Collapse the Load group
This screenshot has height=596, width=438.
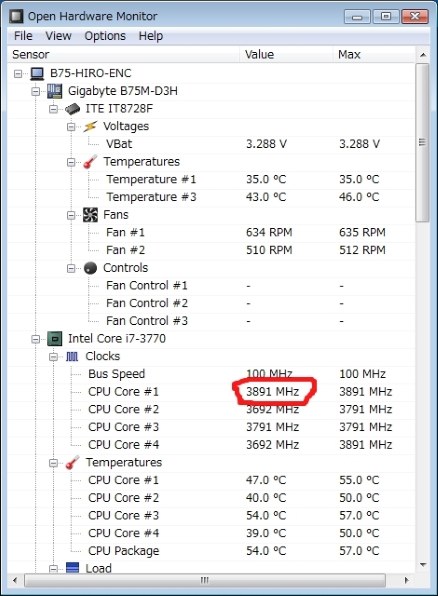click(x=53, y=569)
